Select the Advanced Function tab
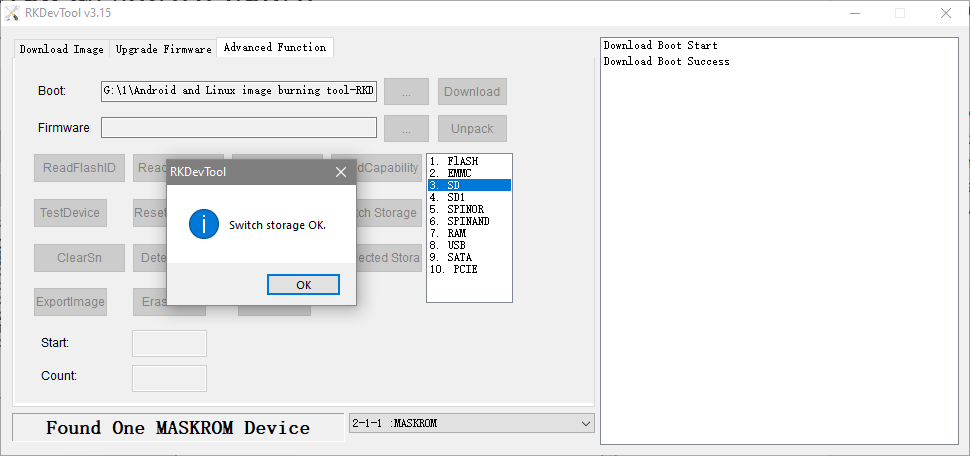Image resolution: width=970 pixels, height=456 pixels. [x=275, y=48]
